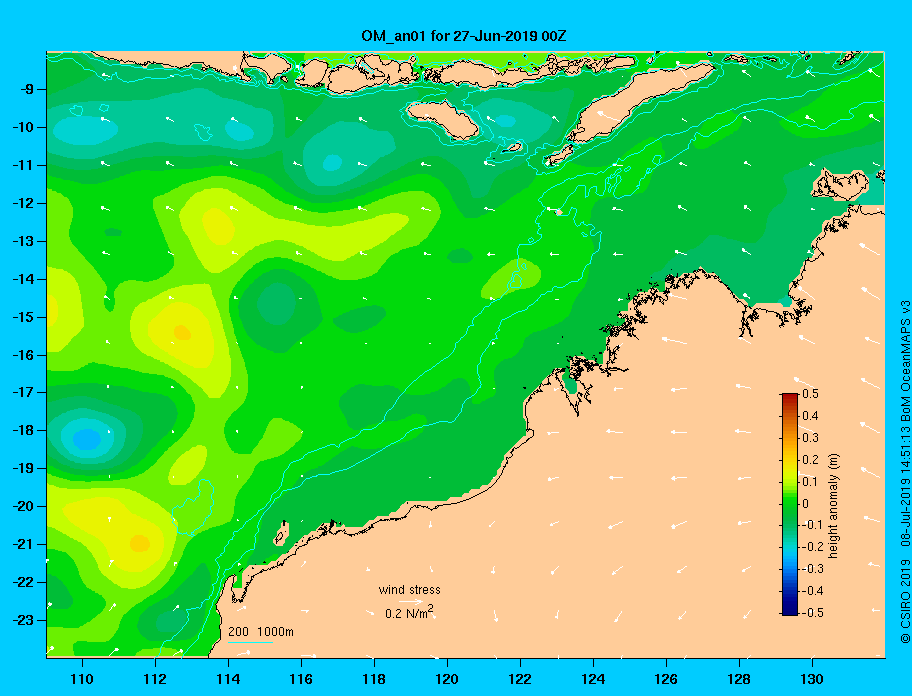Click the height anomaly color bar
The image size is (912, 696).
tap(790, 504)
